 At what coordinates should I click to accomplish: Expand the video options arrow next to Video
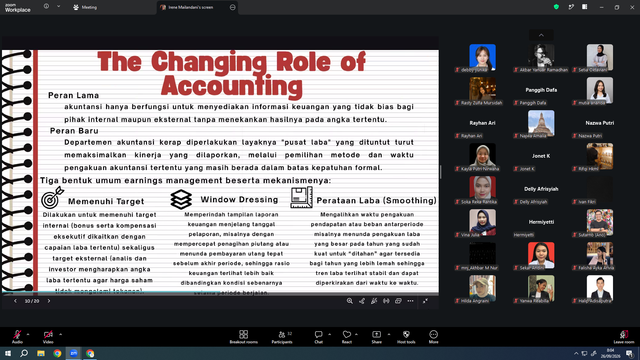pos(60,334)
